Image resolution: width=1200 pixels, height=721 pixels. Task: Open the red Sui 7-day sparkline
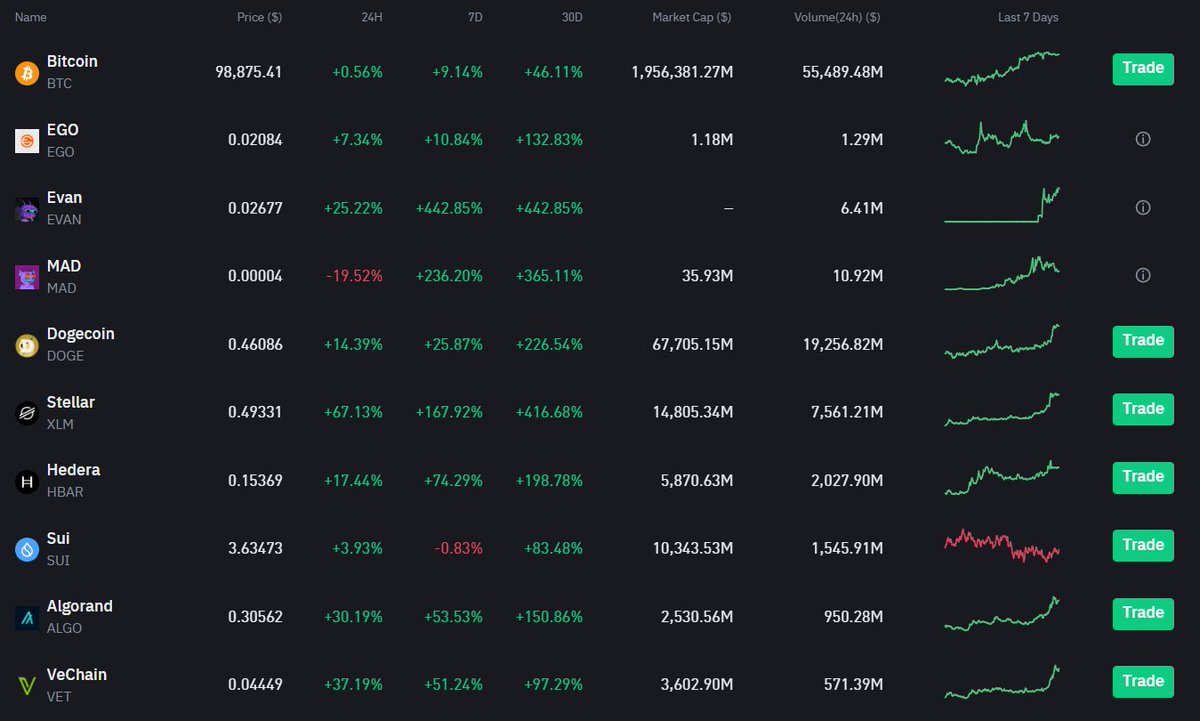point(1002,546)
